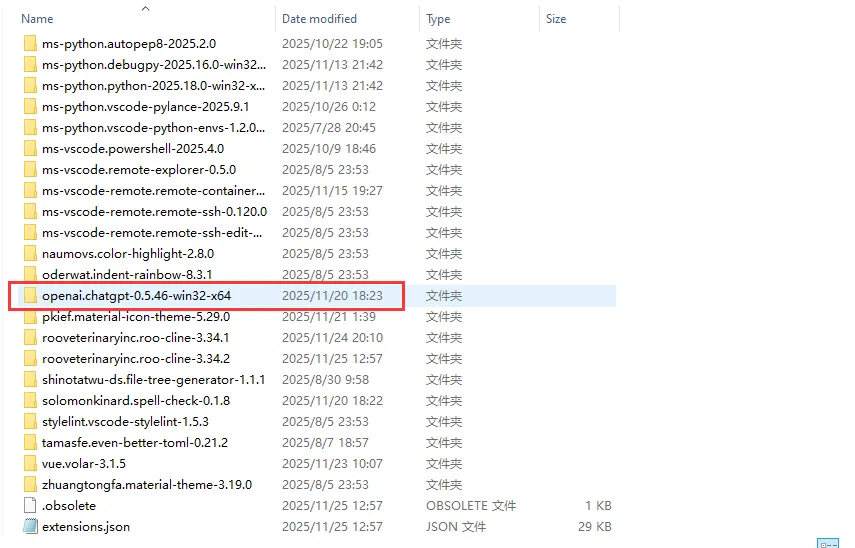855x548 pixels.
Task: Select folder icon of ms-vscode-remote.remote-container
Action: (x=31, y=190)
